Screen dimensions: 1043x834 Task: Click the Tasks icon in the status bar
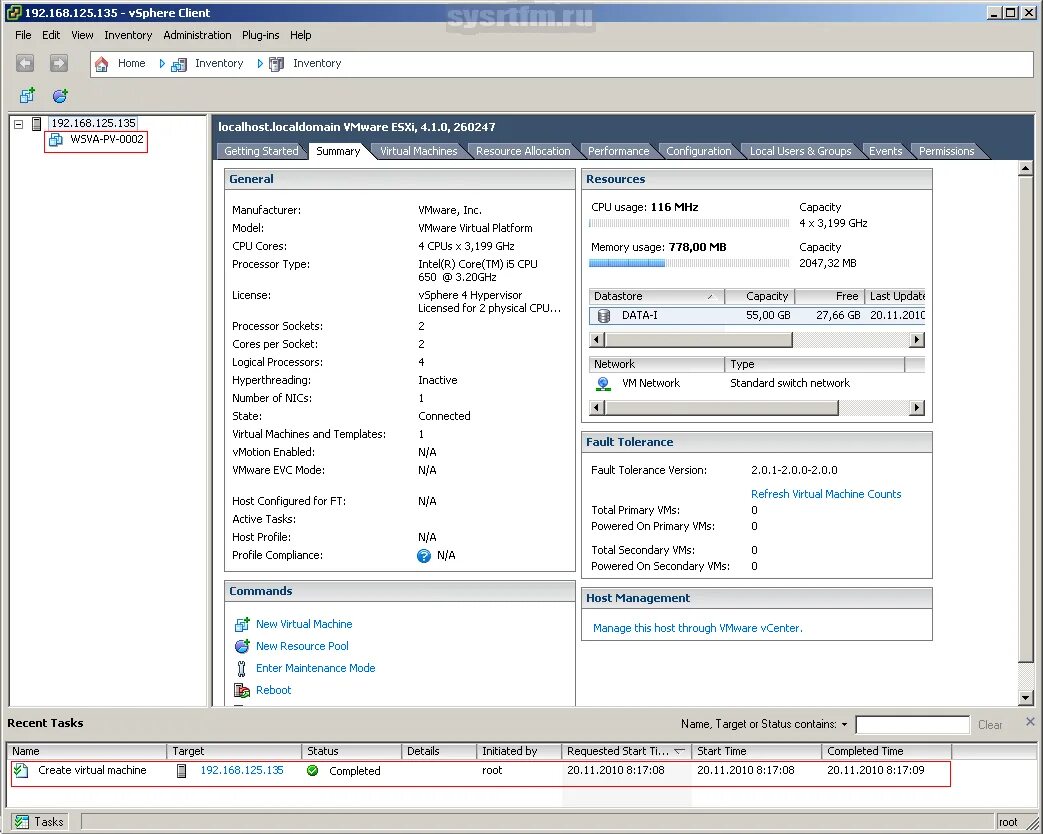click(x=22, y=822)
